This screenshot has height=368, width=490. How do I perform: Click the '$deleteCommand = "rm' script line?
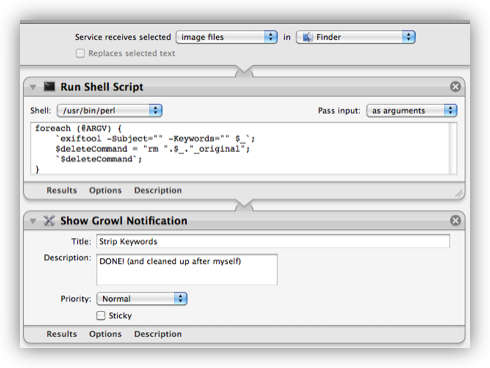pyautogui.click(x=153, y=149)
